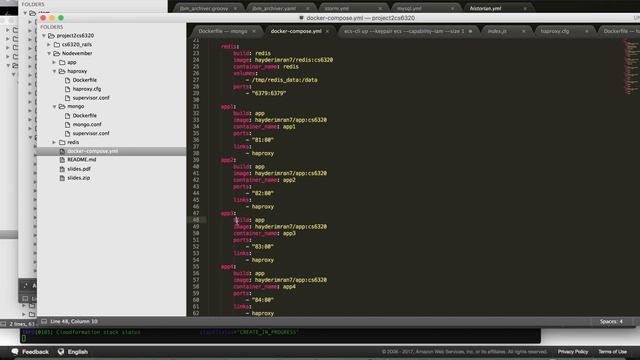Image resolution: width=640 pixels, height=360 pixels.
Task: Click the /tmp/redis_data:/data volume line
Action: click(x=284, y=80)
